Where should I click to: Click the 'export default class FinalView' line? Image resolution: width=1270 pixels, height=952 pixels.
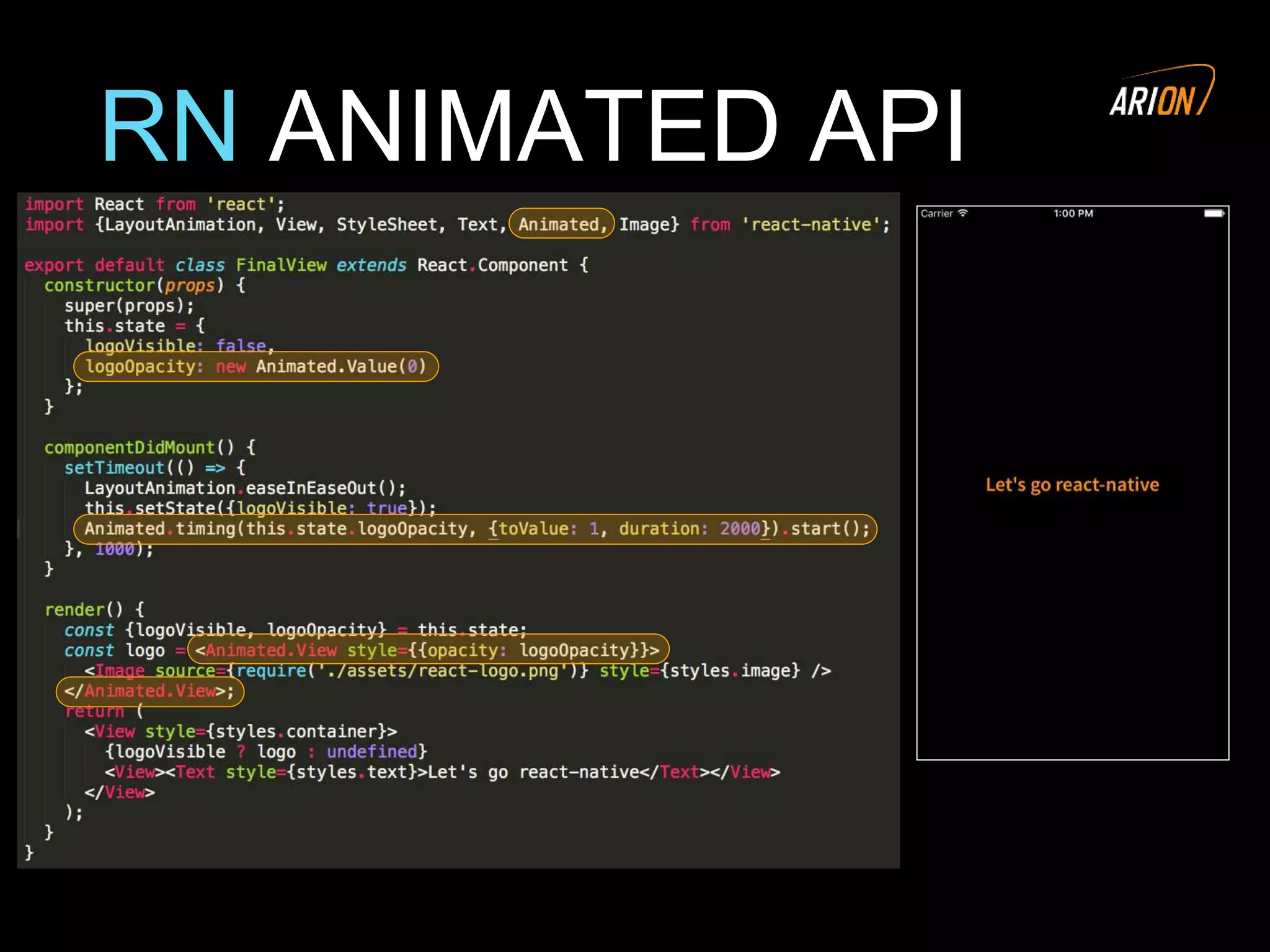pos(306,265)
